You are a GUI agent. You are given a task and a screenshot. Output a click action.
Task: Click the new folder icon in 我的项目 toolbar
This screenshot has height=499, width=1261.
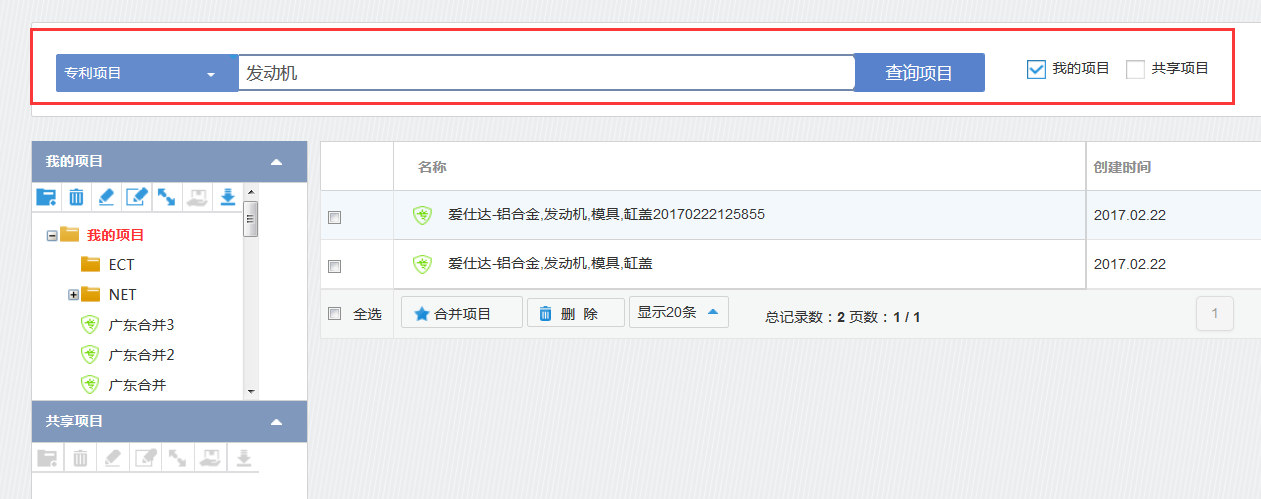[46, 197]
